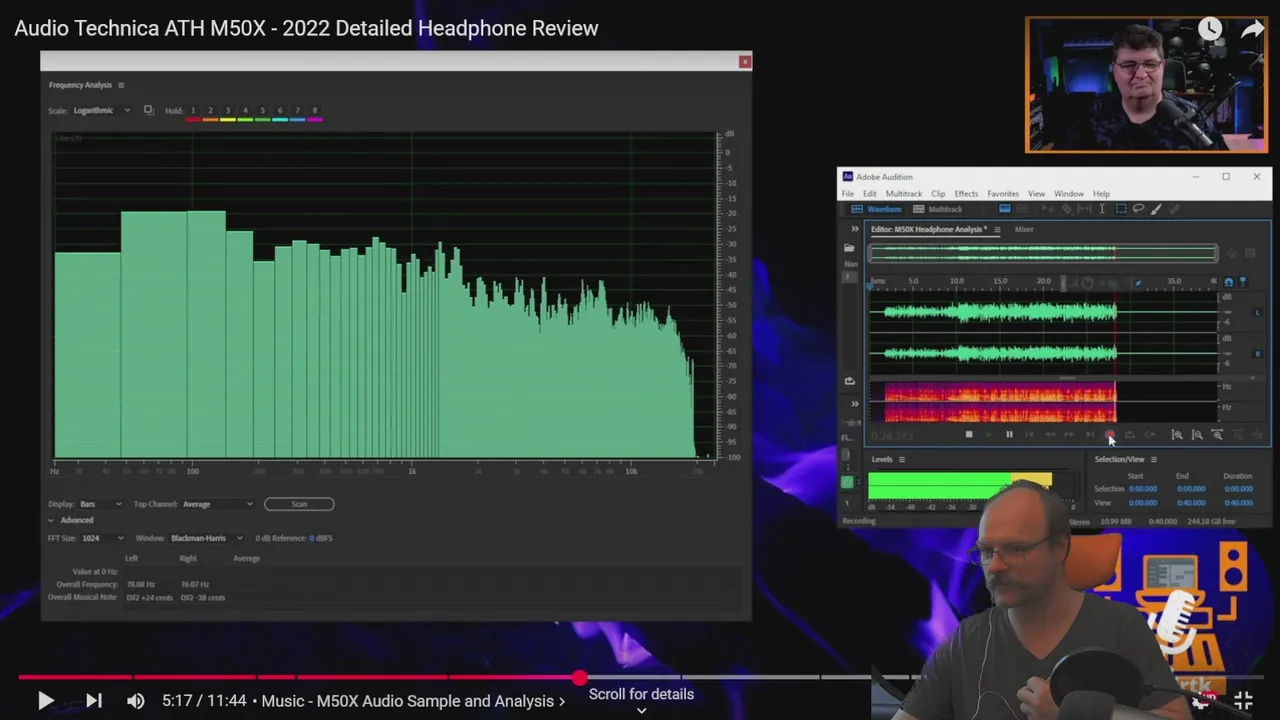Screen dimensions: 1280x720
Task: Switch to the Waveform editor view
Action: pyautogui.click(x=876, y=209)
